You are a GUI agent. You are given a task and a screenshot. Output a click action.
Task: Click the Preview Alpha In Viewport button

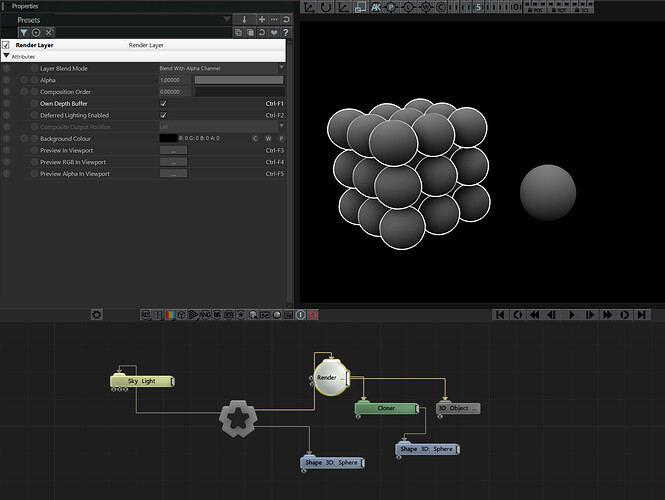coord(173,173)
